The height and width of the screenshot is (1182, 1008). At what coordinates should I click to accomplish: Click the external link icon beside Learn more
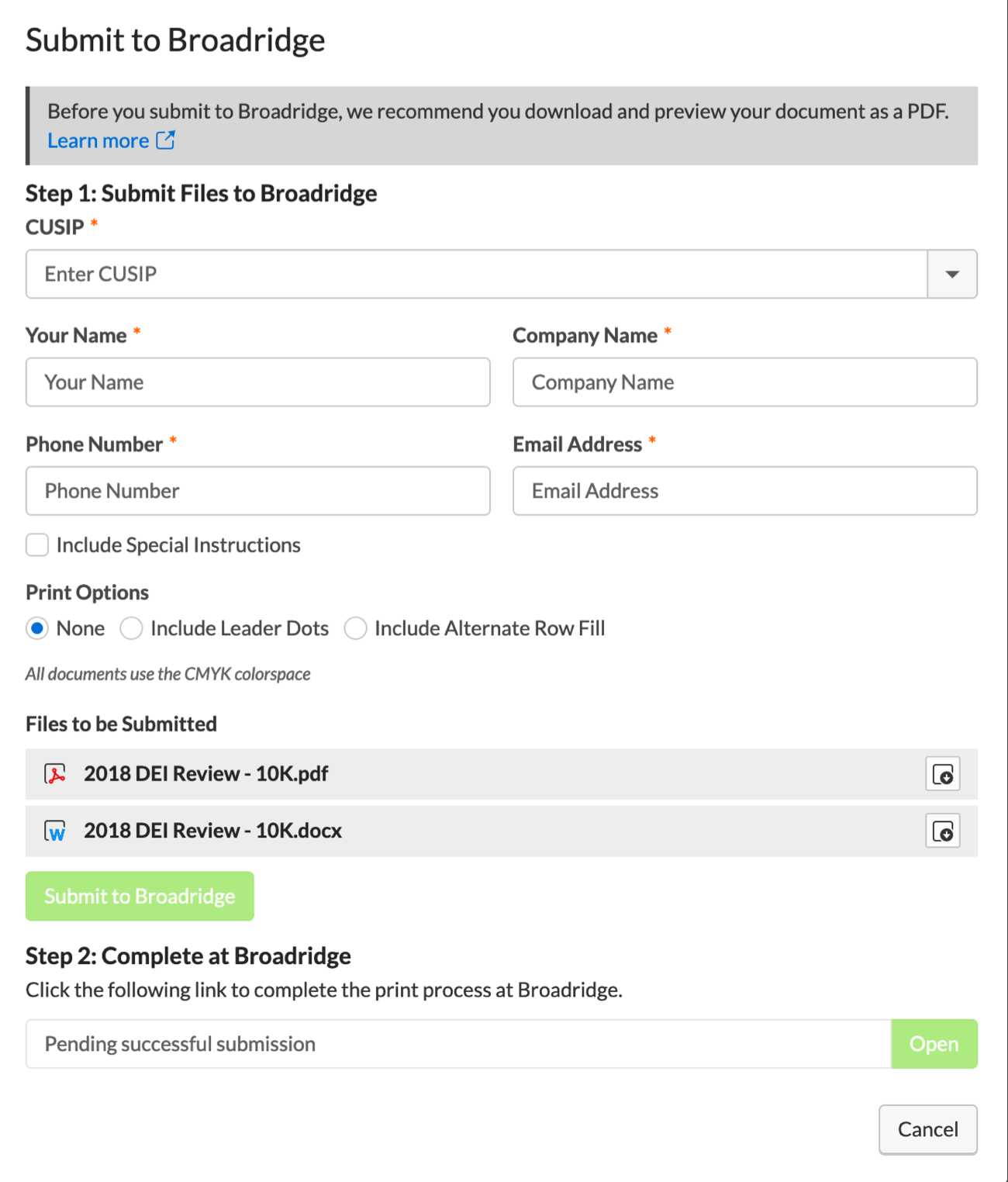[x=166, y=140]
